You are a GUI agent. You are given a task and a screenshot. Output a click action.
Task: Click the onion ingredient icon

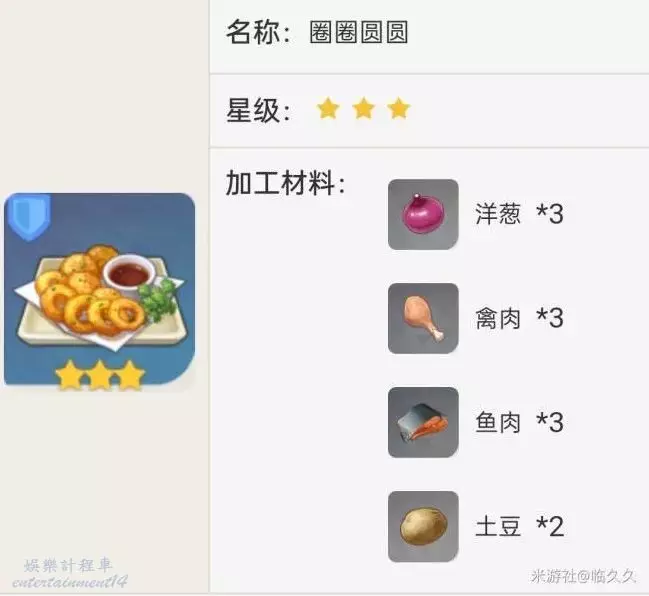click(x=423, y=214)
